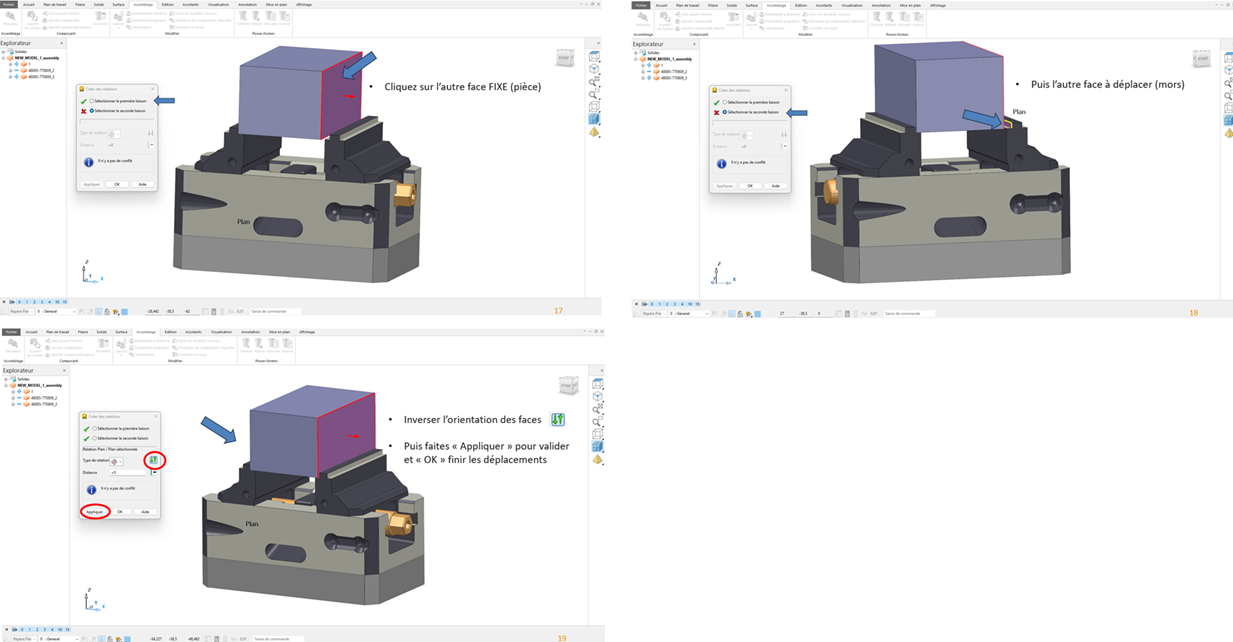The image size is (1233, 642).
Task: Select the NEW_MODEL_1_assembly tree item in screenshot 19
Action: 41,385
